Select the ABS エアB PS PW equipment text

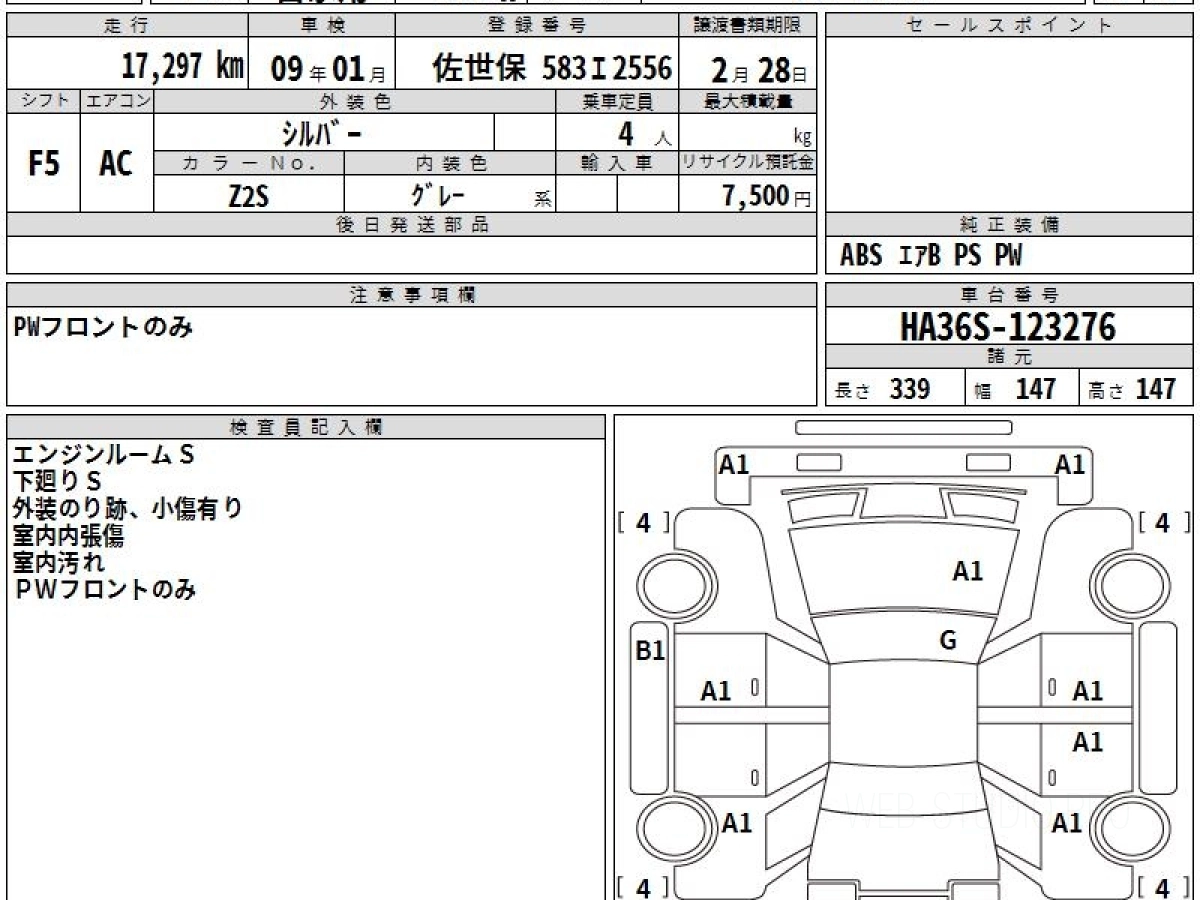pyautogui.click(x=931, y=256)
